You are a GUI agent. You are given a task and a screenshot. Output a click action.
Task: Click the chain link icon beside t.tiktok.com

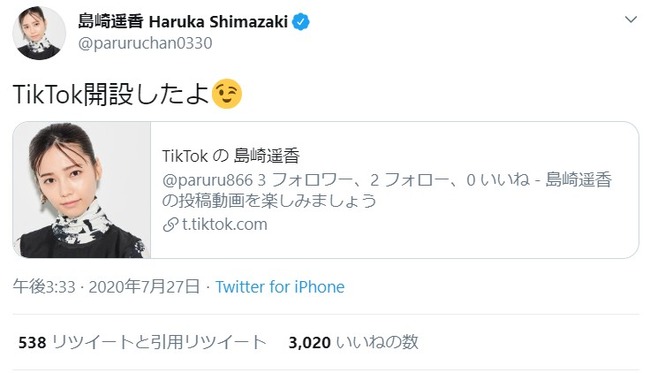click(170, 225)
